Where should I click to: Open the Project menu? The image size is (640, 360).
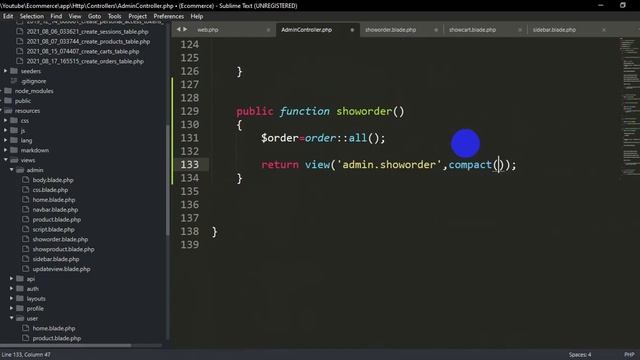point(137,16)
